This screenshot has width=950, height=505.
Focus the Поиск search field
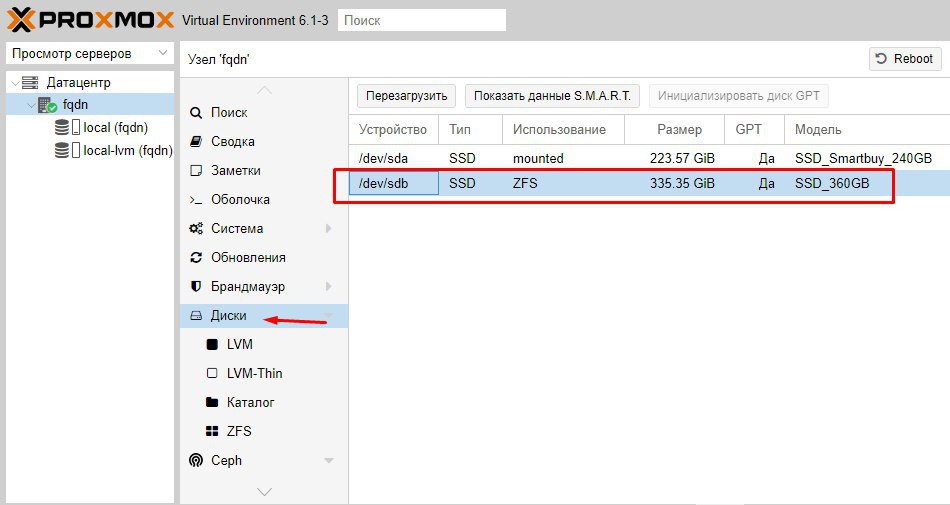(x=422, y=20)
